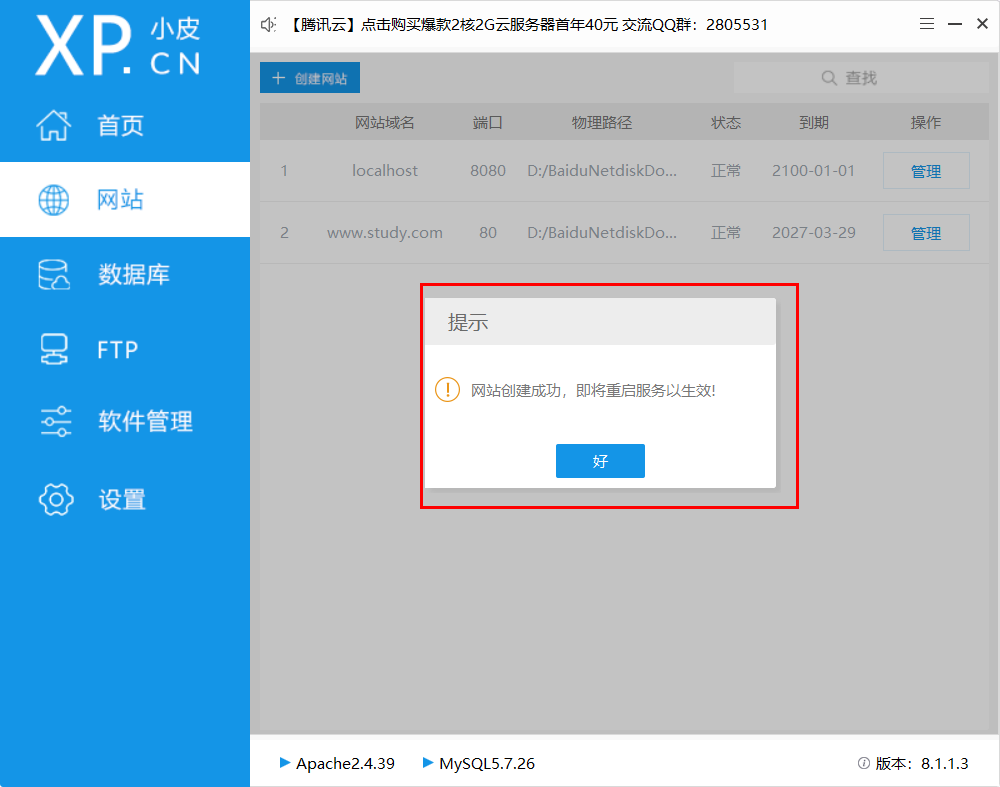Click 物理路径 column header
Screen dimensions: 1000x787
(x=601, y=122)
